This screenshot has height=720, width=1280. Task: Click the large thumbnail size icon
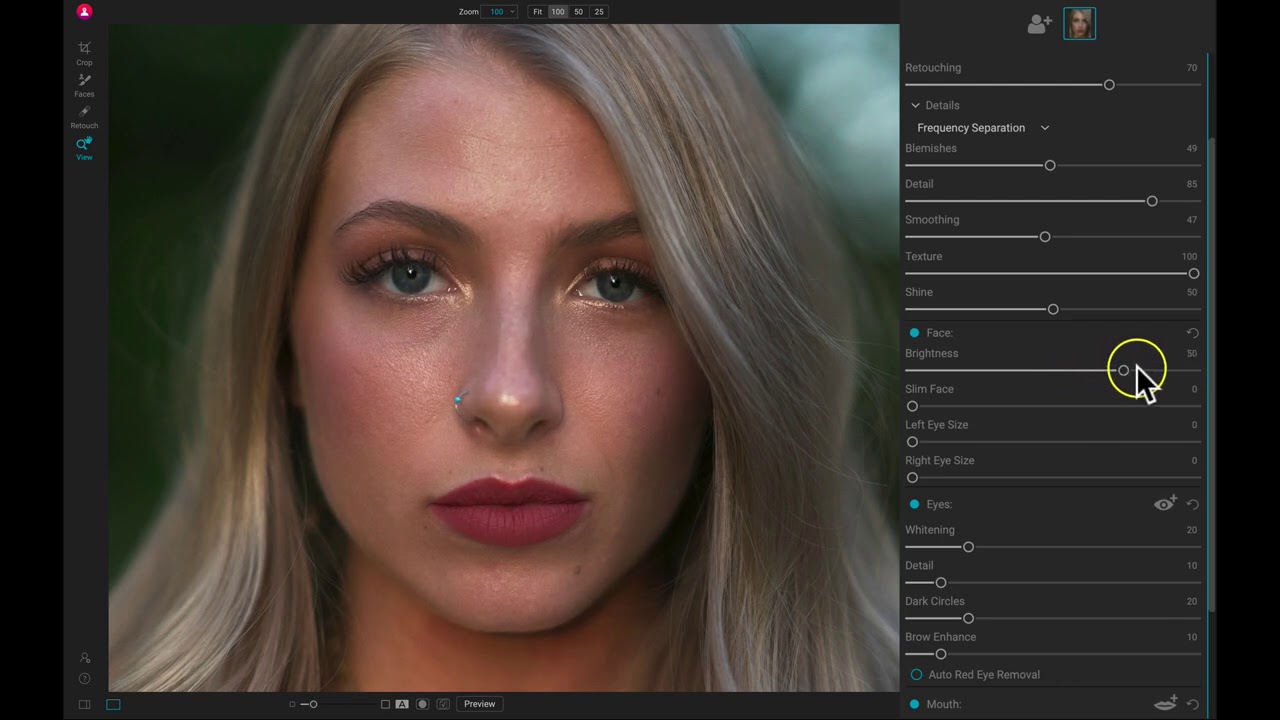click(385, 704)
